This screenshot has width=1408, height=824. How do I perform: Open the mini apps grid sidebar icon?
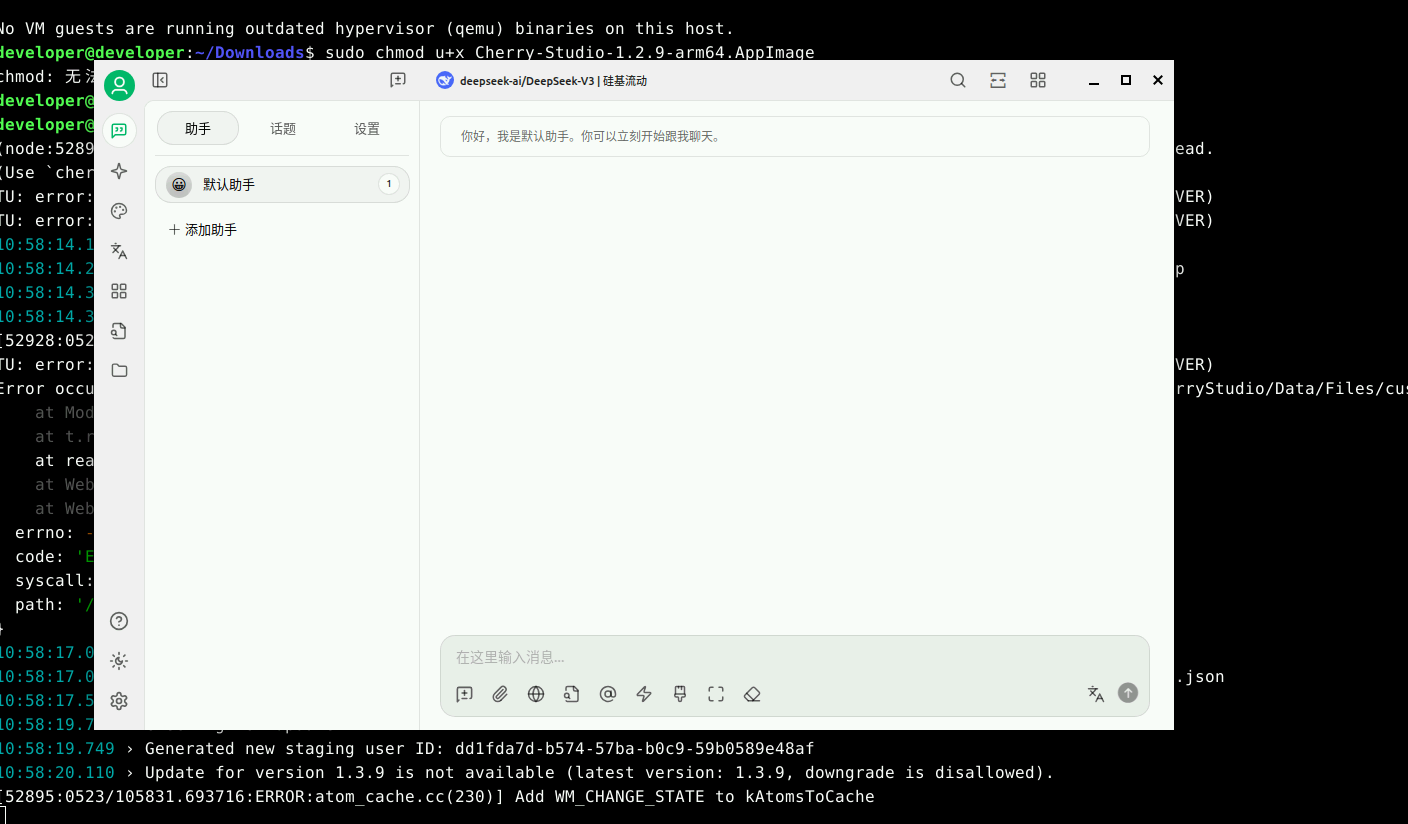pos(119,291)
